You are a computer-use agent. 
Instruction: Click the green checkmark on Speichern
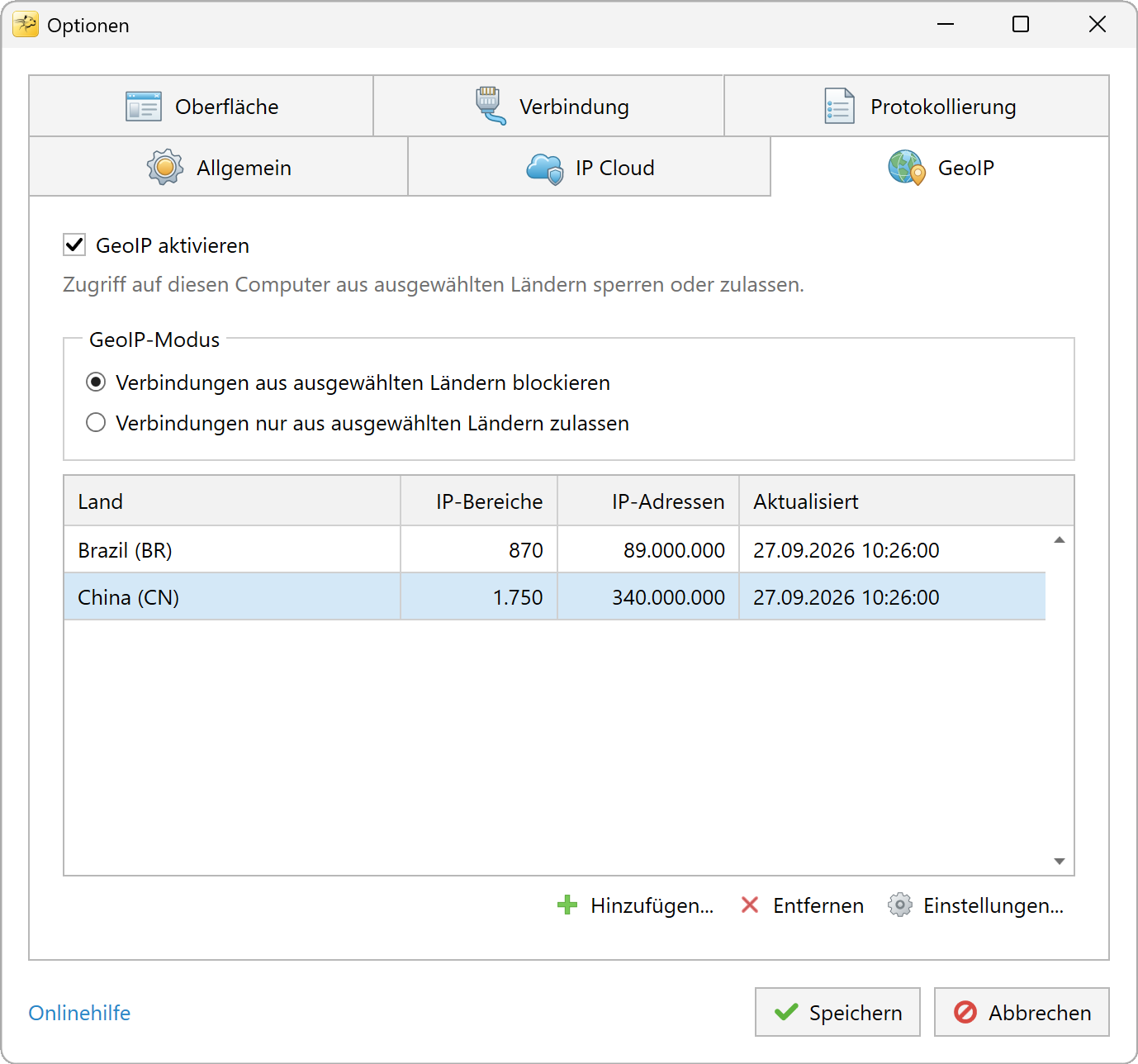coord(786,1012)
